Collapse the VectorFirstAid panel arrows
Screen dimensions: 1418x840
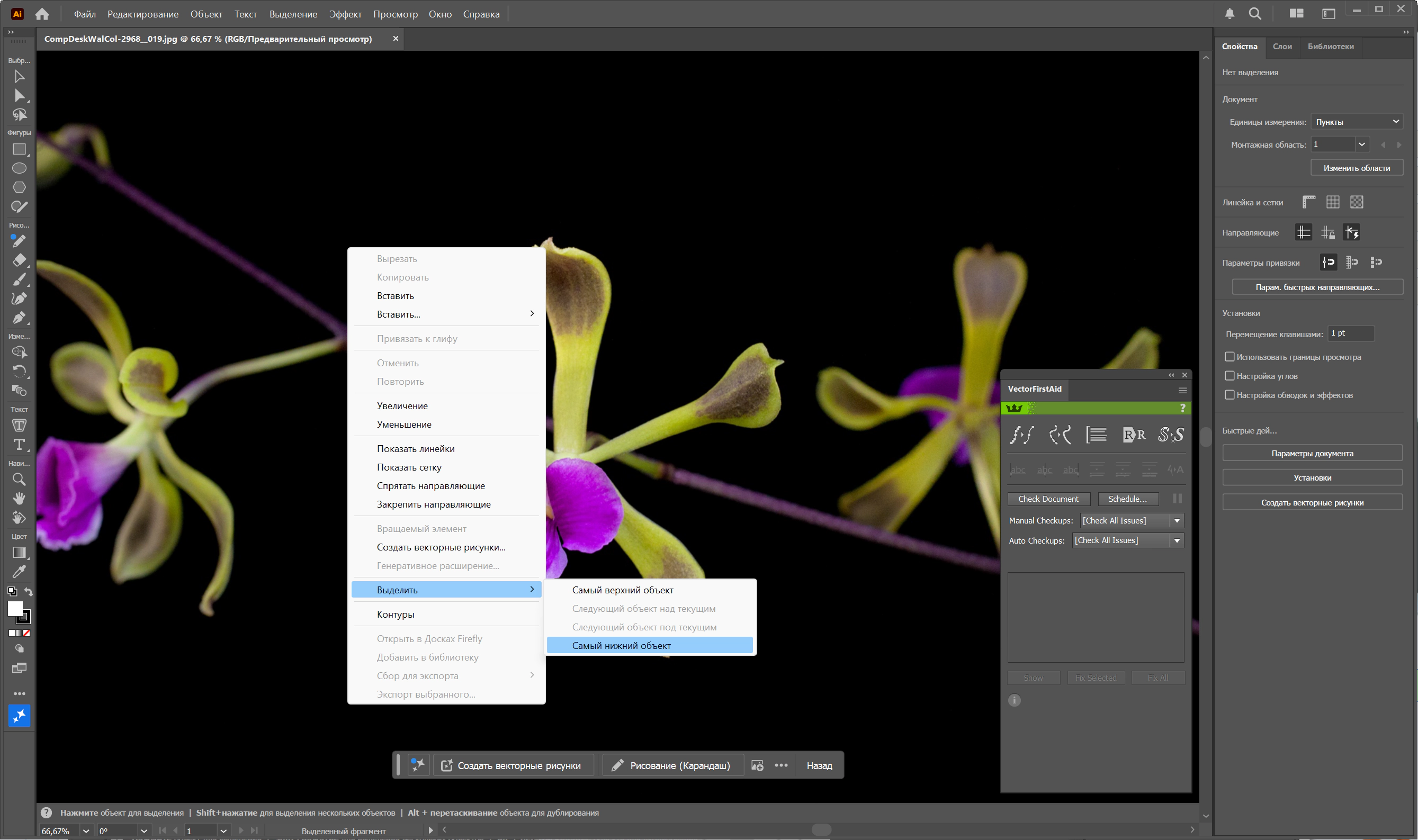pyautogui.click(x=1171, y=375)
